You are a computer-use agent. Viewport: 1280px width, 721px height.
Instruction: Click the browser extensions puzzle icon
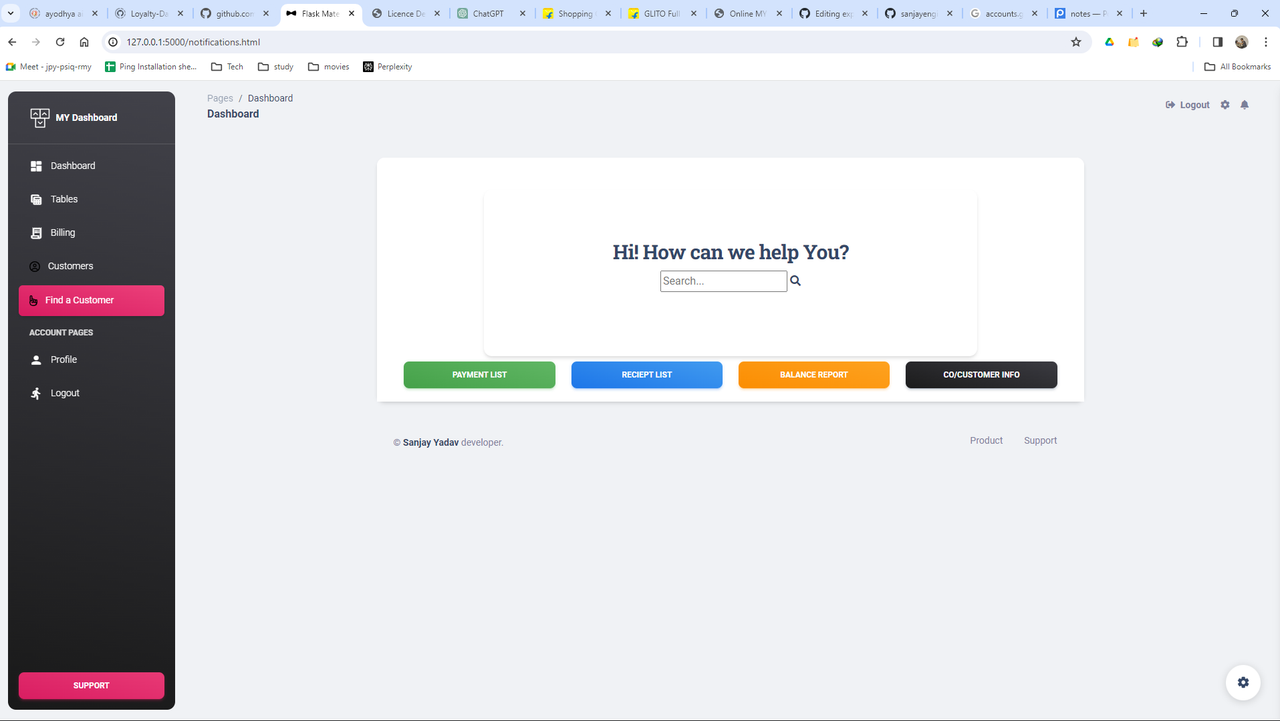(x=1182, y=42)
